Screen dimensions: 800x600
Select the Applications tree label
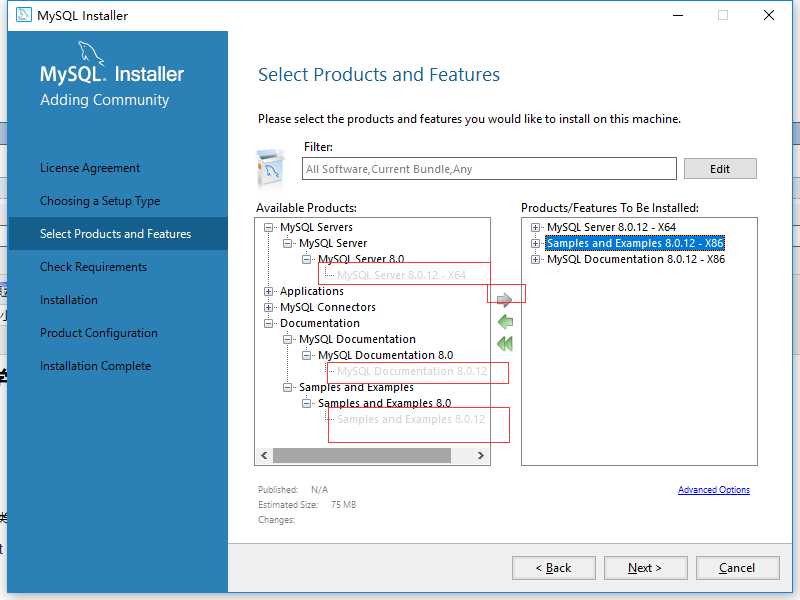(x=312, y=291)
